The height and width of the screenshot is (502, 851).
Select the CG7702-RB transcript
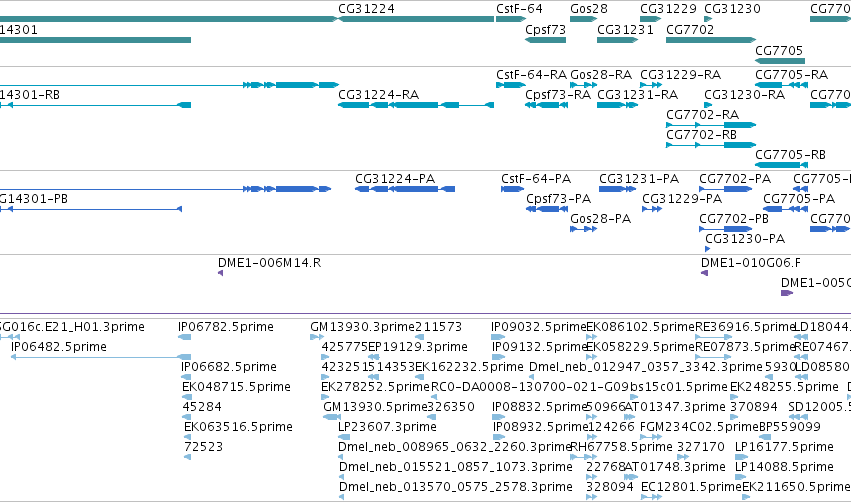tap(711, 145)
